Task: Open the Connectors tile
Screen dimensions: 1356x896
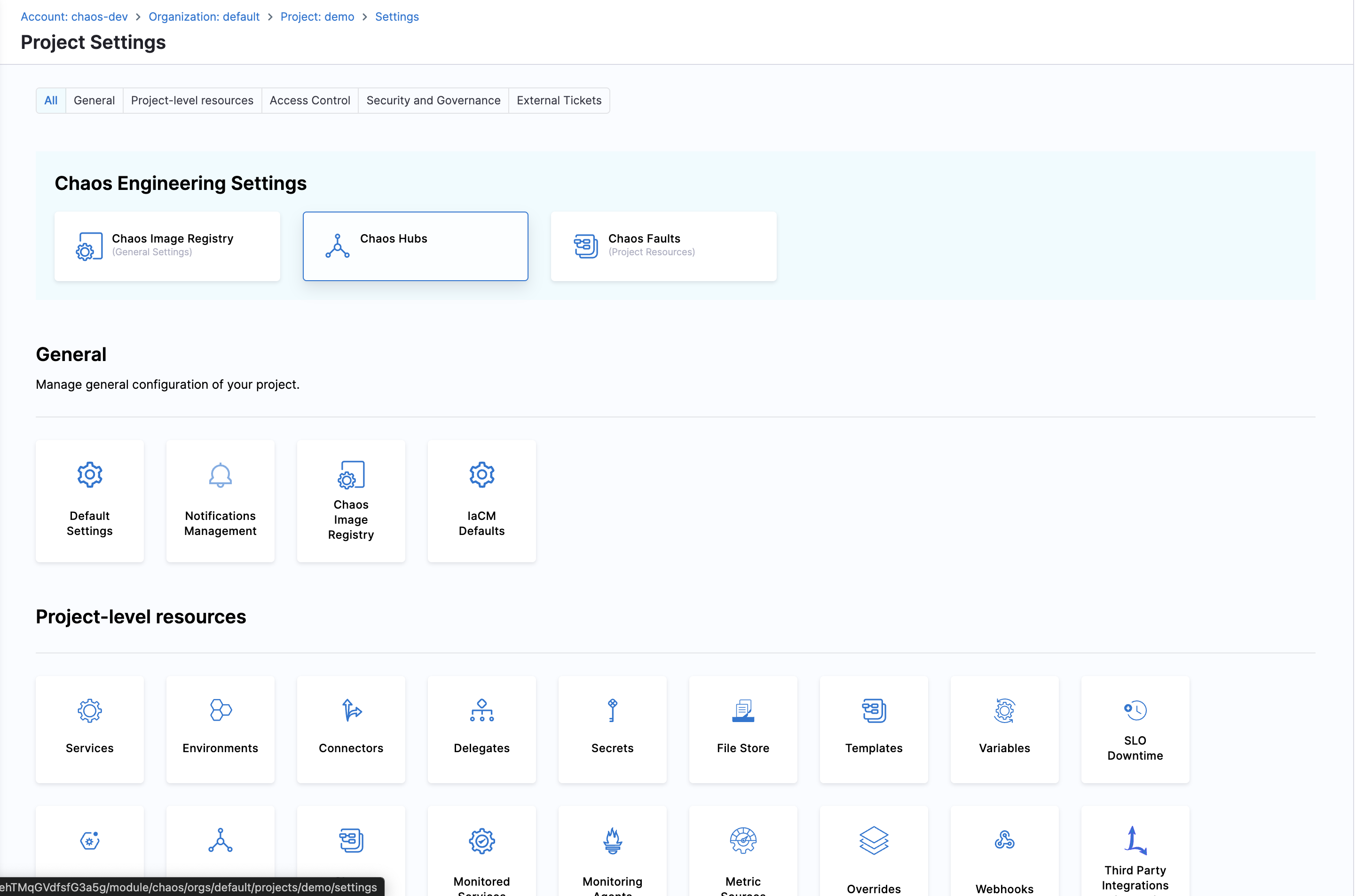Action: coord(351,729)
